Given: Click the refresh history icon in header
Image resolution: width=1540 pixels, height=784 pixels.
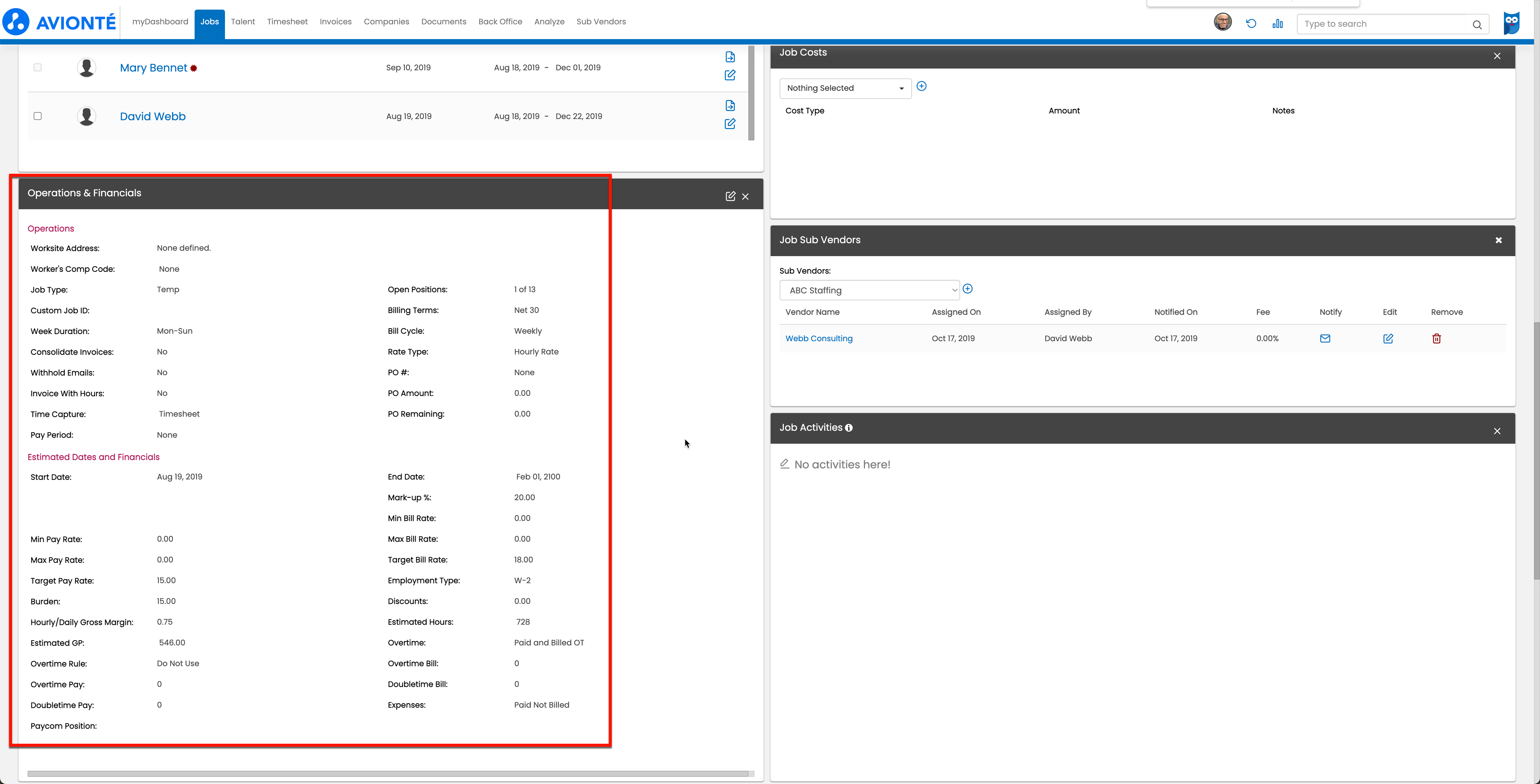Looking at the screenshot, I should coord(1251,24).
